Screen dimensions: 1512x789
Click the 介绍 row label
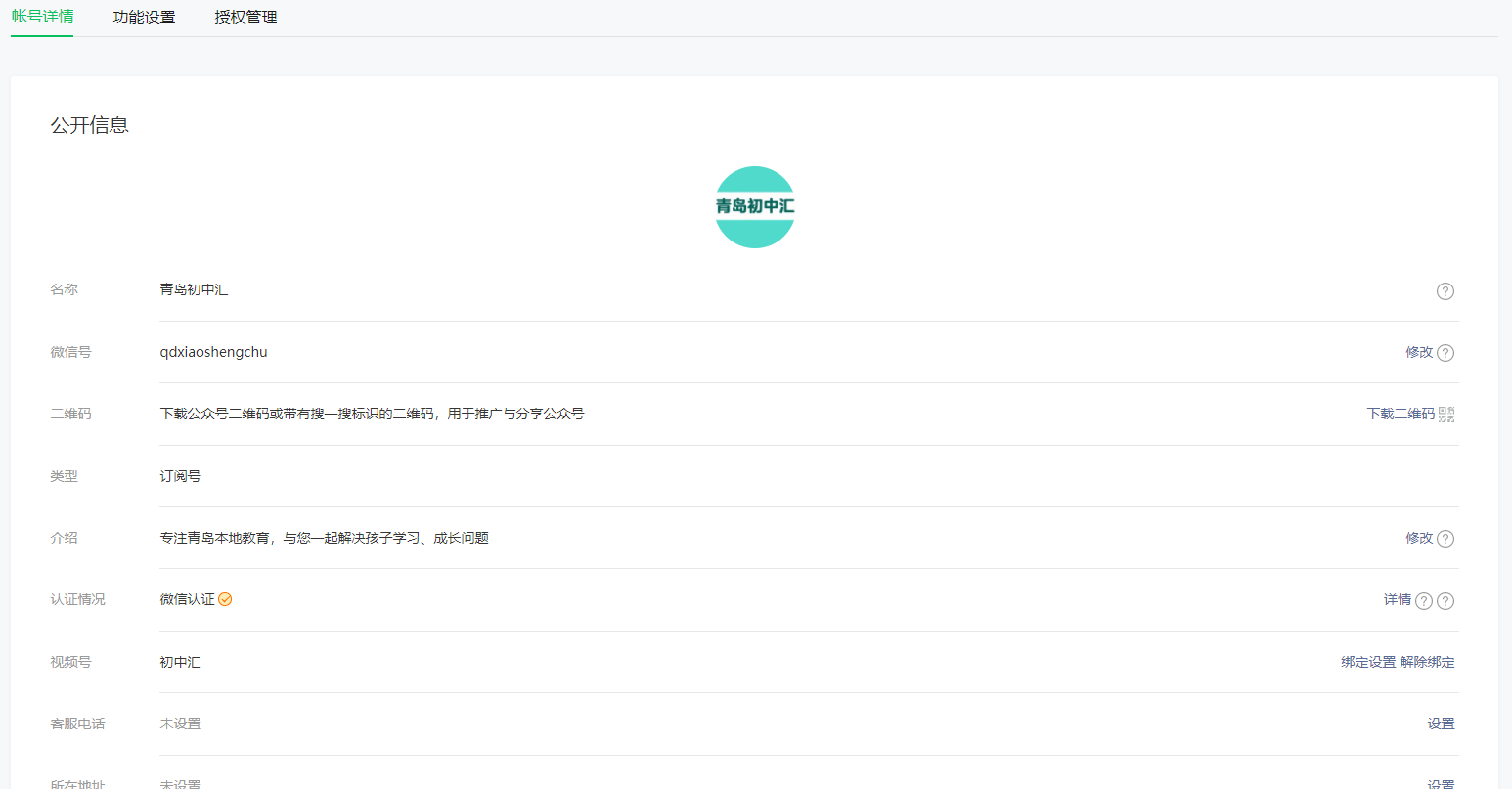64,538
